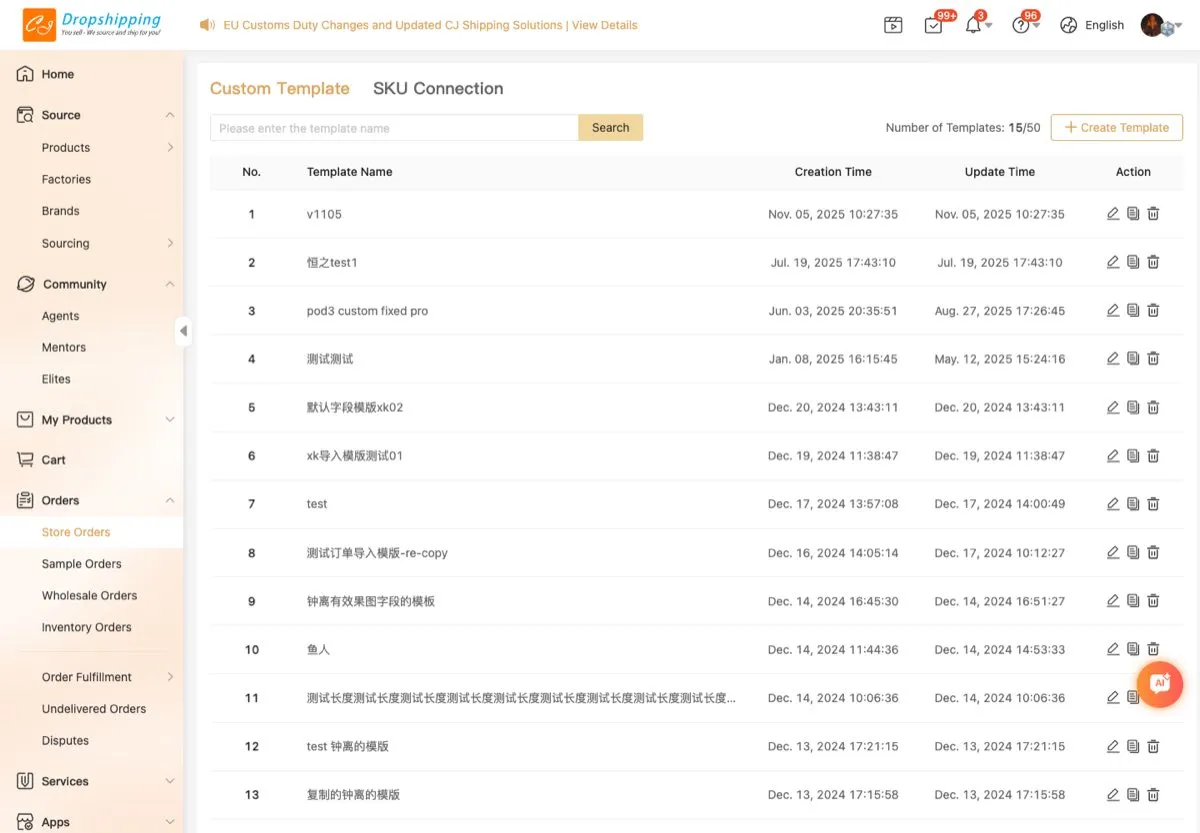
Task: Open EU Customs Duty announcement link
Action: (x=430, y=25)
